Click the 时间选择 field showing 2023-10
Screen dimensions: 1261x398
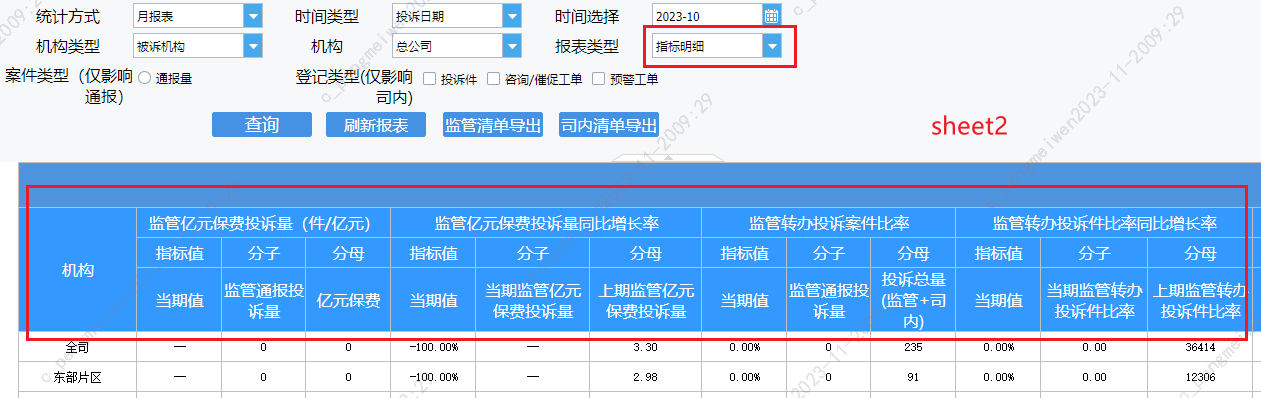[x=706, y=15]
